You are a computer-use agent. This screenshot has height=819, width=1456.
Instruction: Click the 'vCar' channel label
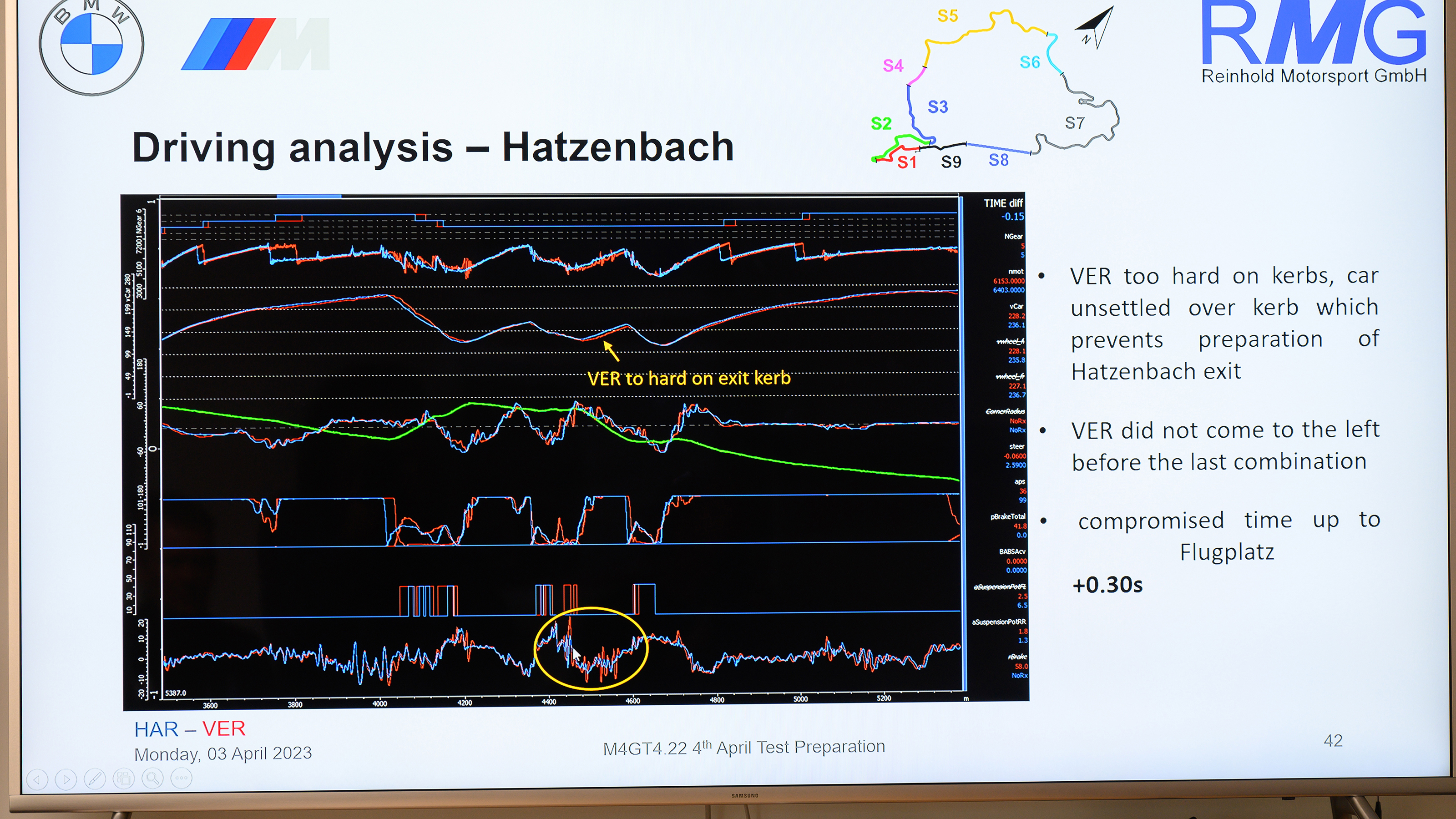pyautogui.click(x=1017, y=306)
